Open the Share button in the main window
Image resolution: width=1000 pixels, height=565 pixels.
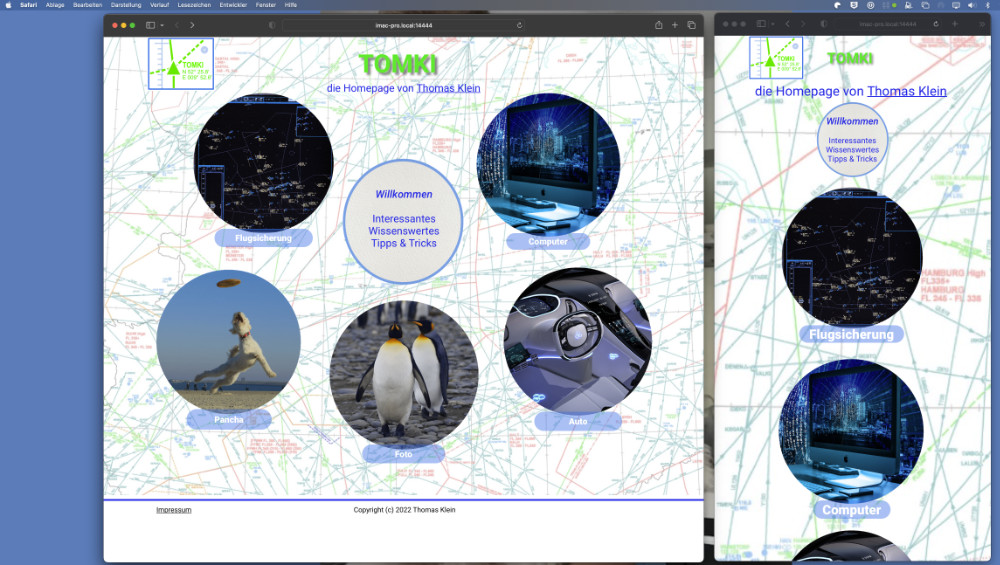pos(658,25)
